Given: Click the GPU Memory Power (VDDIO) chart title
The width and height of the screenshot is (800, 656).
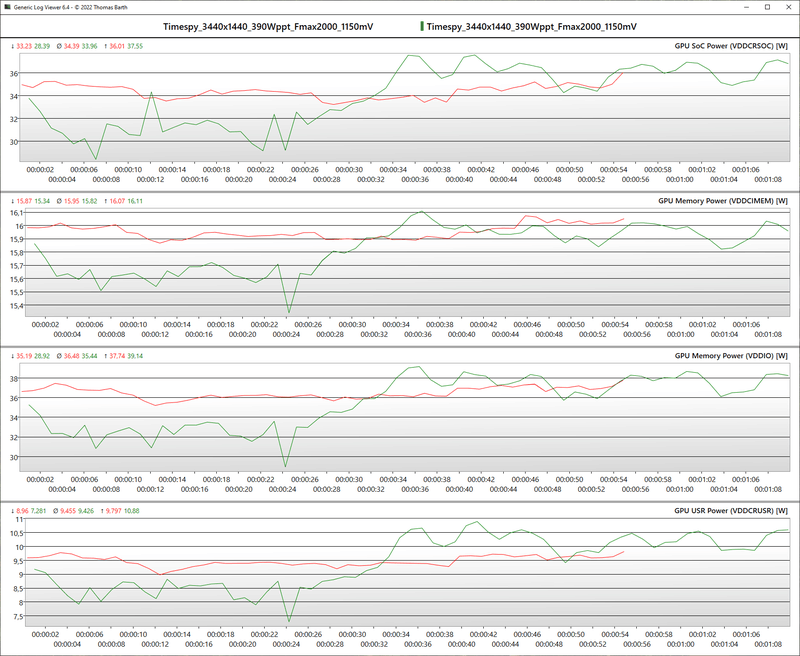Looking at the screenshot, I should pyautogui.click(x=731, y=356).
